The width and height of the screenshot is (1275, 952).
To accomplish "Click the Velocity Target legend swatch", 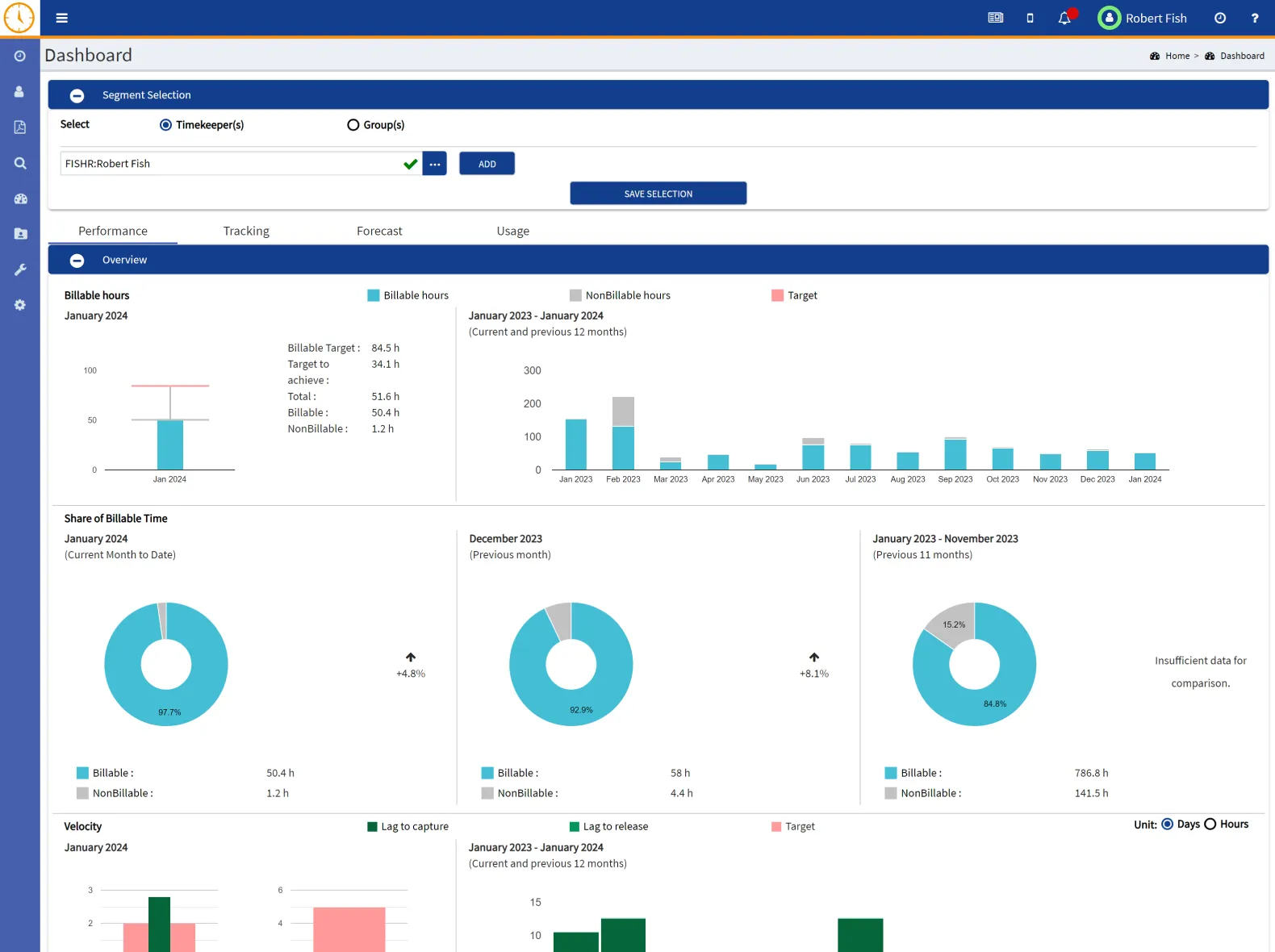I will tap(776, 826).
